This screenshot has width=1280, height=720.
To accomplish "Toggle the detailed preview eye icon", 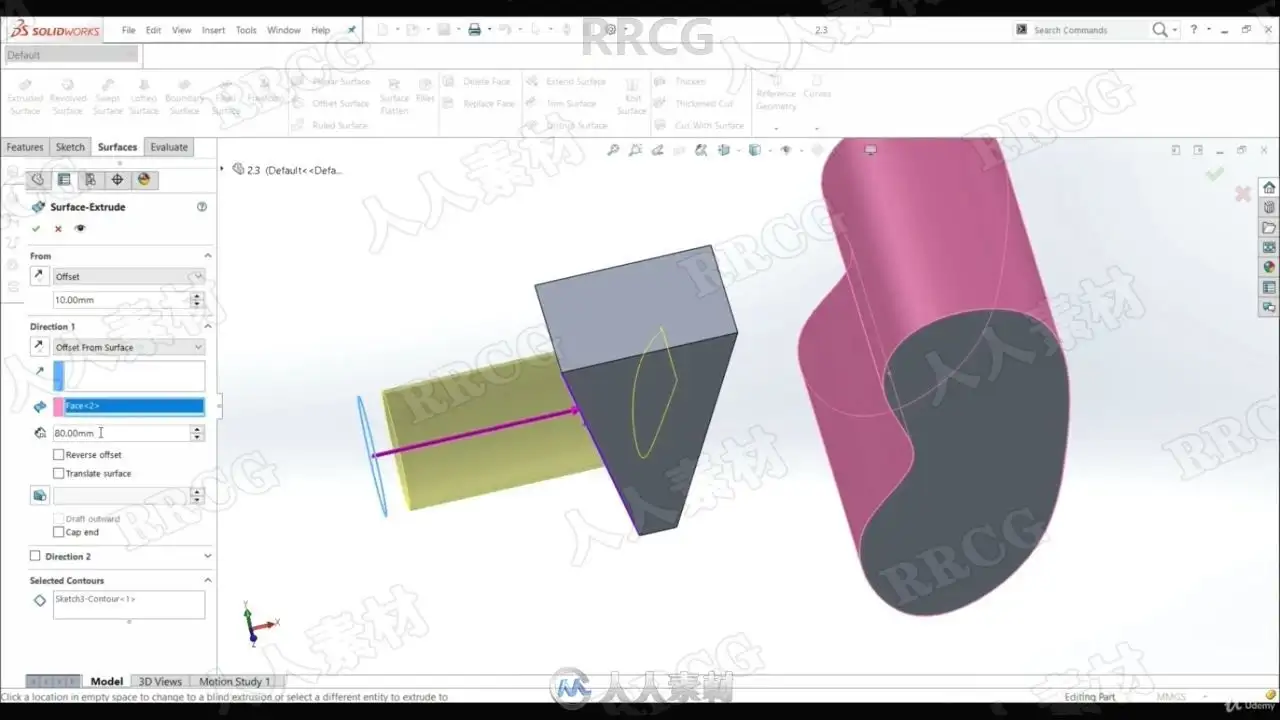I will pyautogui.click(x=80, y=229).
